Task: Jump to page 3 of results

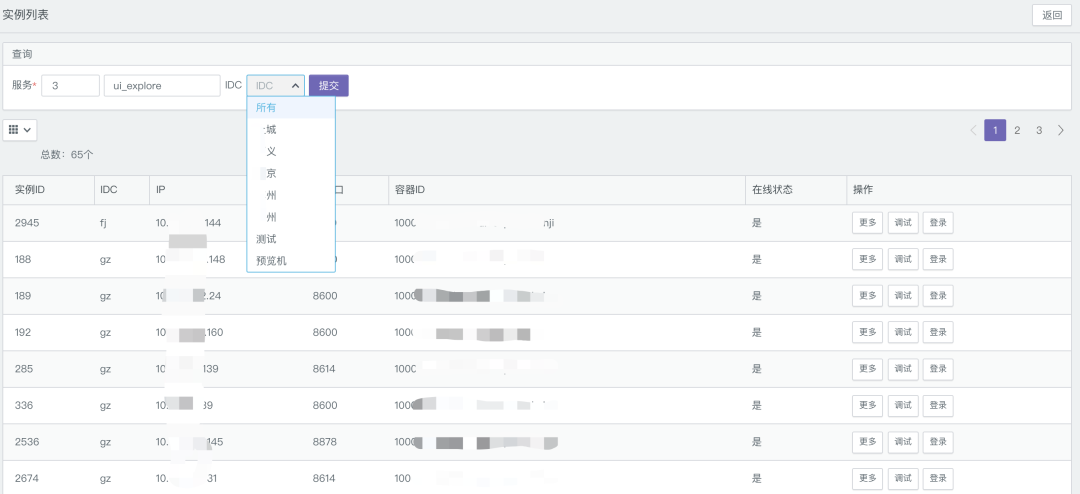Action: point(1039,130)
